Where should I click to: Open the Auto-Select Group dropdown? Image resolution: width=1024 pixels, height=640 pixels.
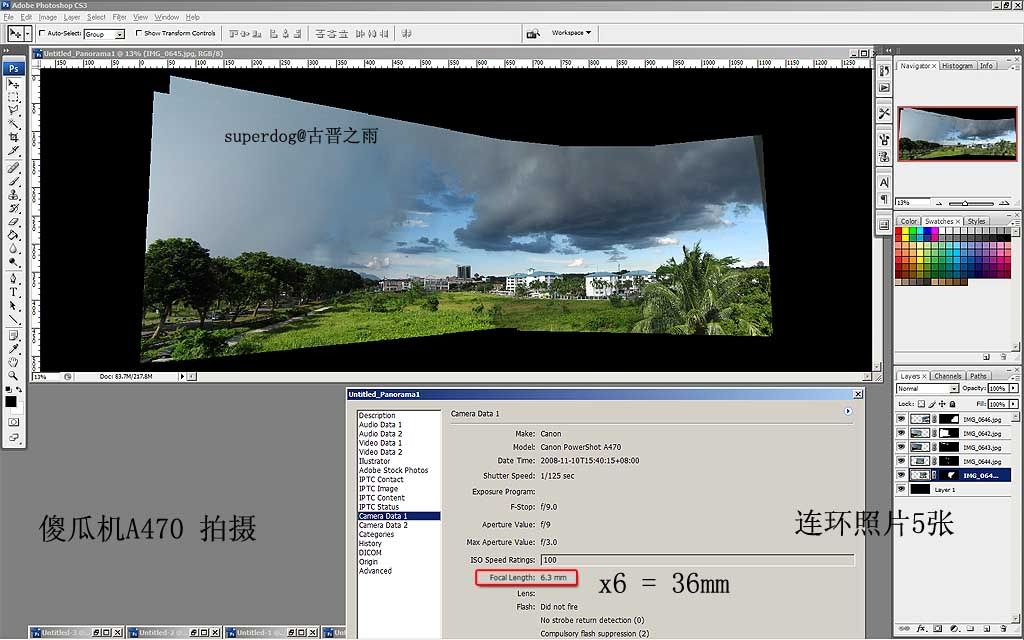click(120, 34)
